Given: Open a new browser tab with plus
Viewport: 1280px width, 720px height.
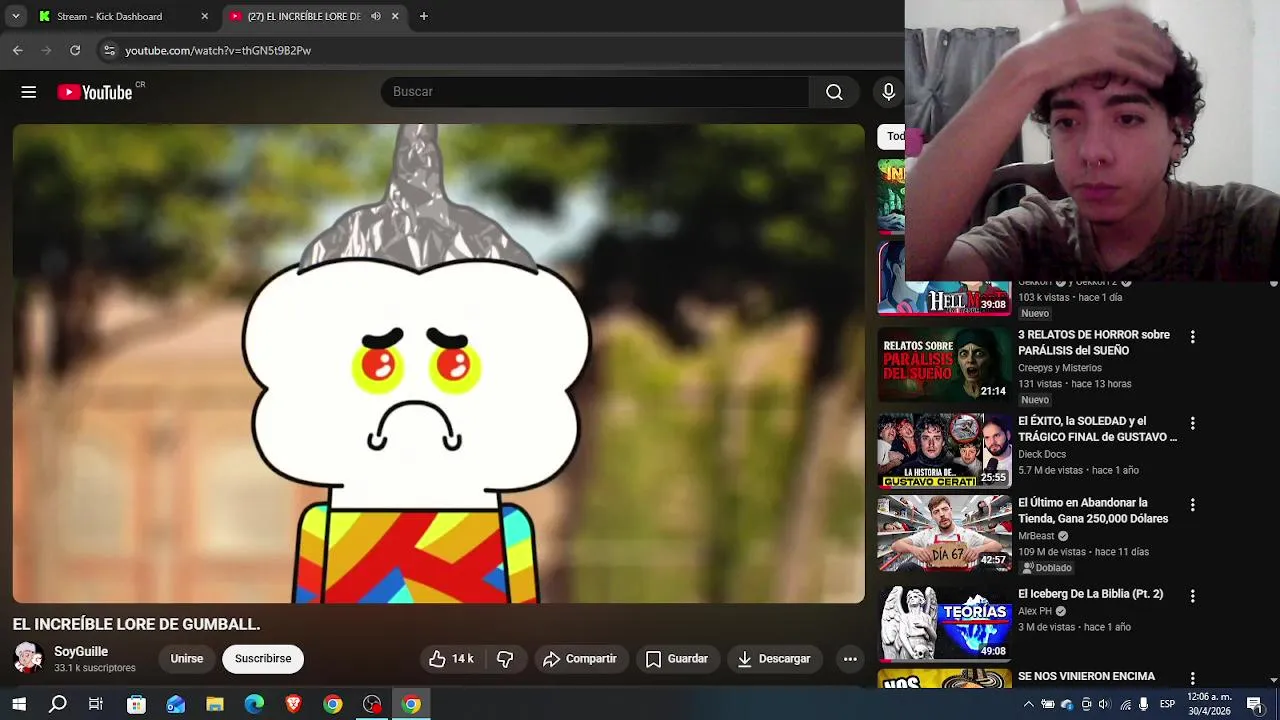Looking at the screenshot, I should [424, 16].
